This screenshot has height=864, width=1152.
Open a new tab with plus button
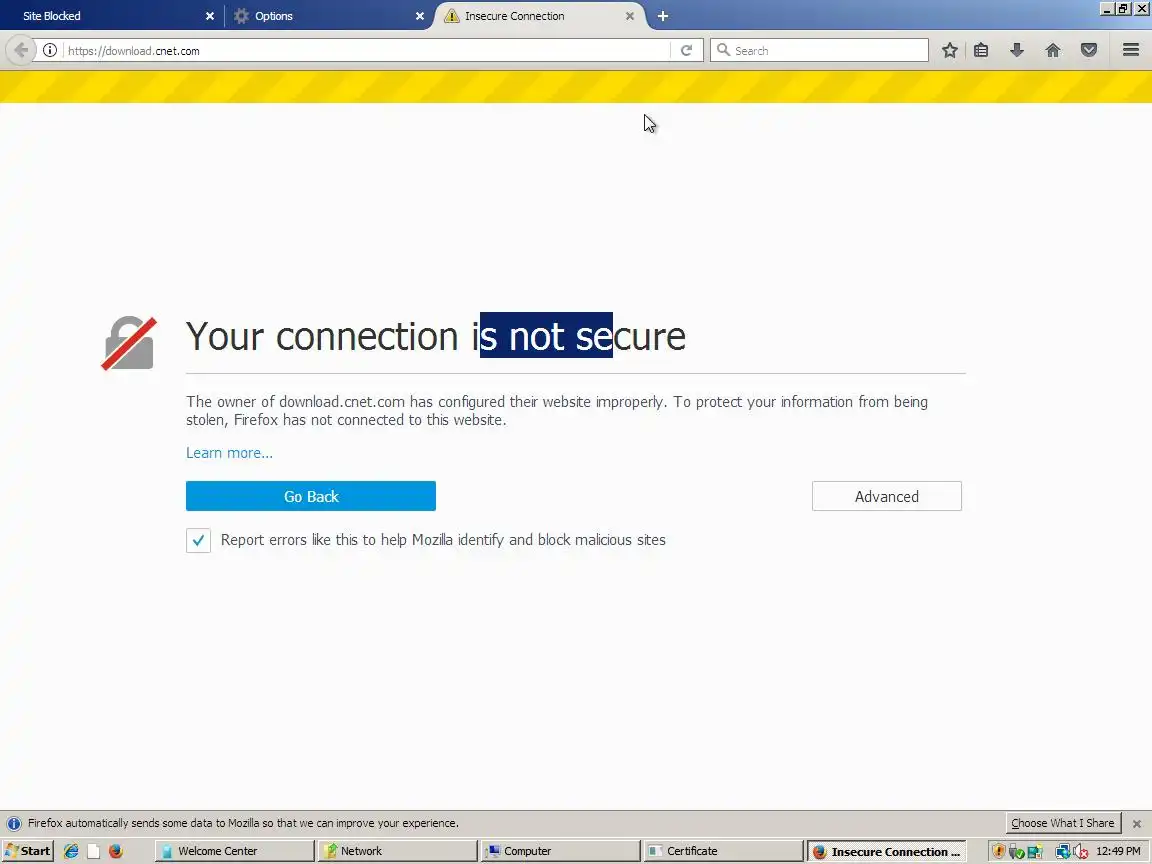pyautogui.click(x=663, y=16)
